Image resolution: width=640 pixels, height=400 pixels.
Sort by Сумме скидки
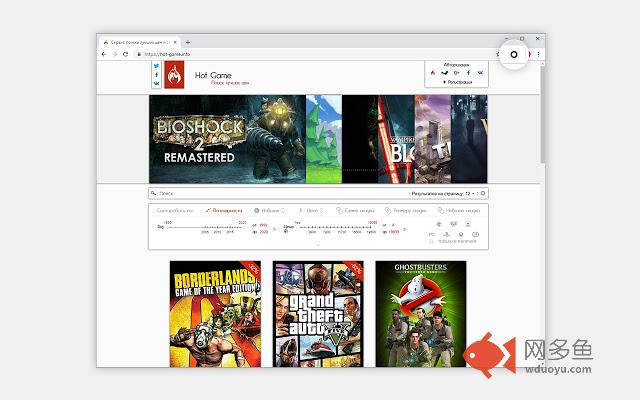[x=355, y=211]
